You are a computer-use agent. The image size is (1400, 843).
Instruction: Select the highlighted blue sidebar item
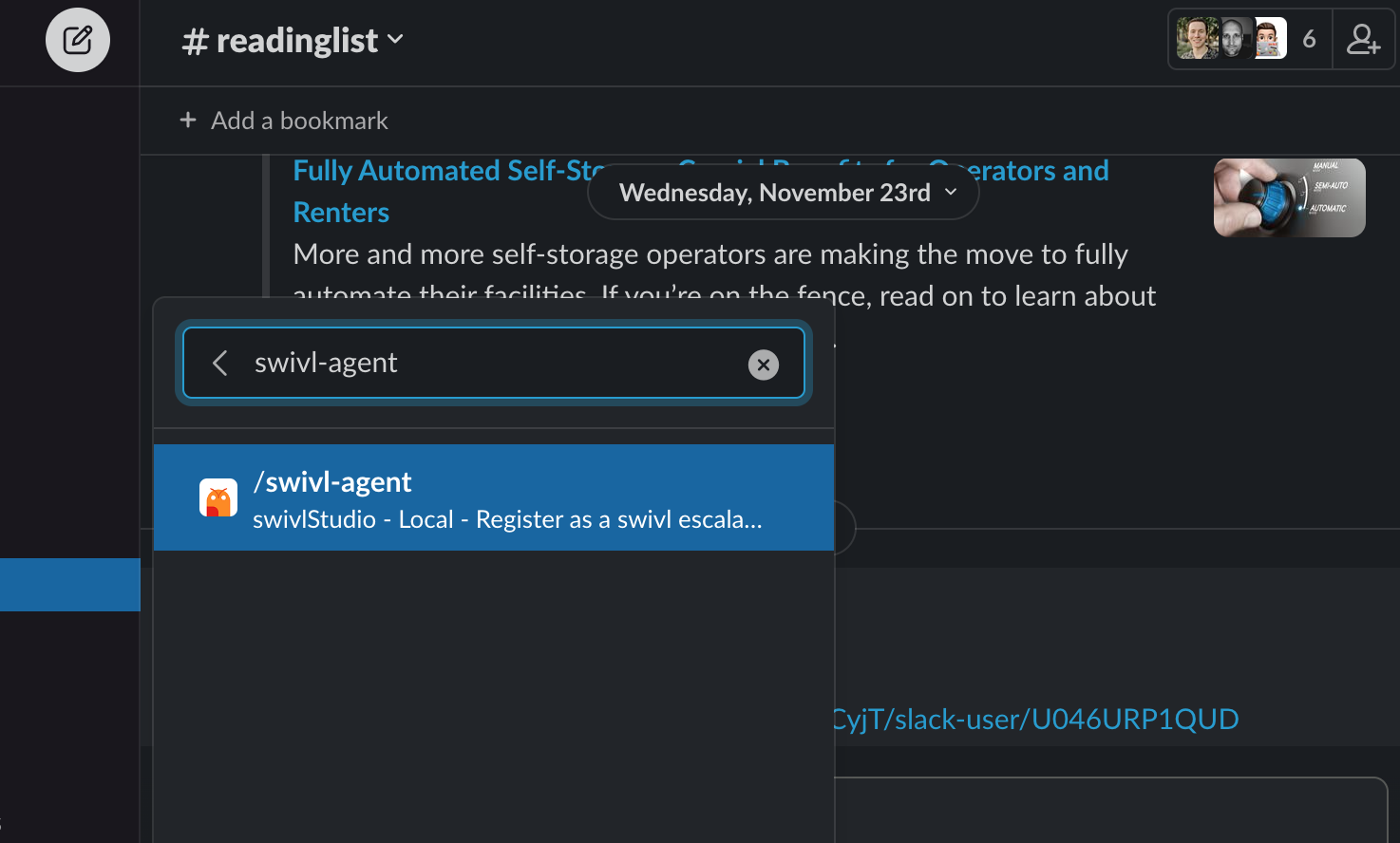click(70, 585)
